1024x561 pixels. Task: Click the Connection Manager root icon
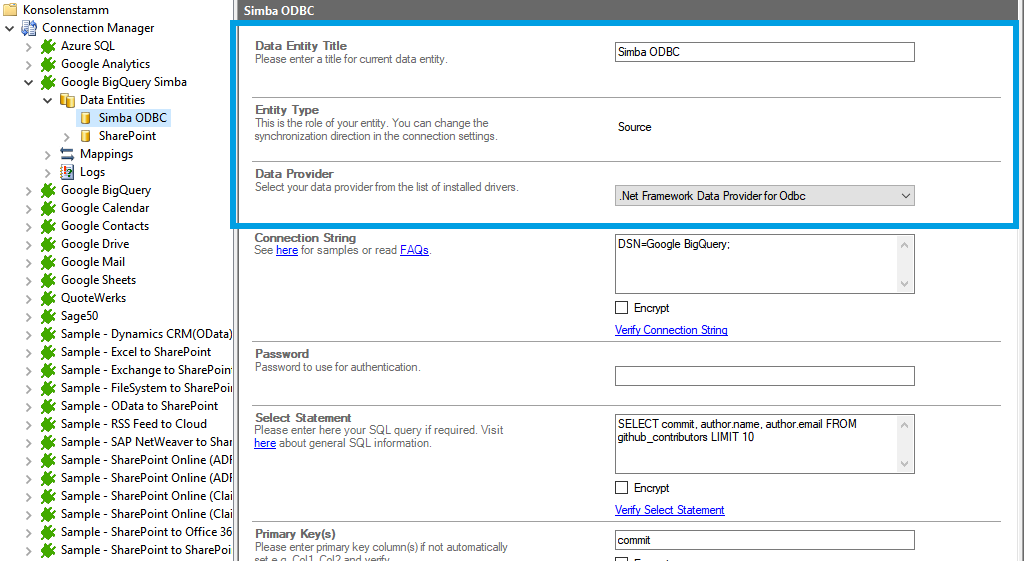(x=29, y=28)
